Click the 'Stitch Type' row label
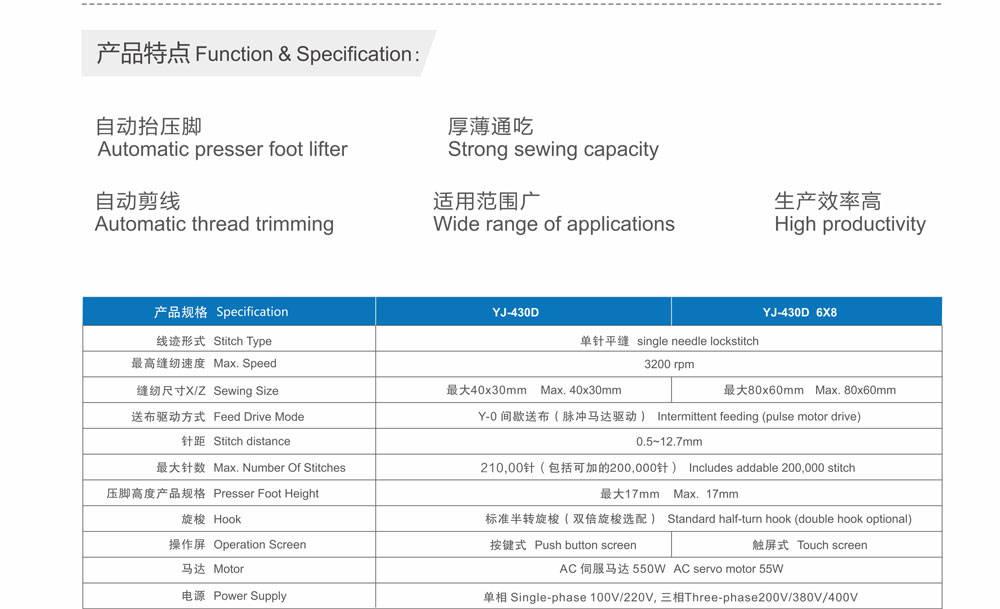This screenshot has height=609, width=1000. pos(242,341)
